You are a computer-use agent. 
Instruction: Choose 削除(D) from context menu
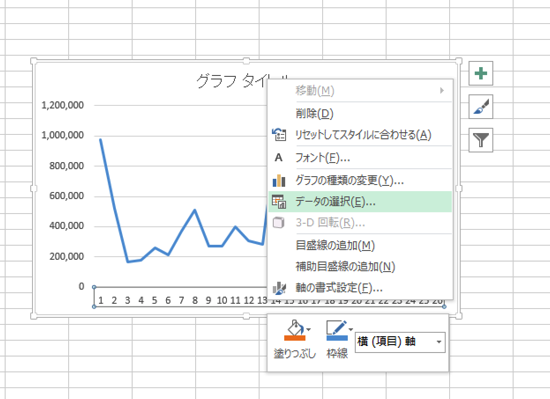click(x=360, y=113)
